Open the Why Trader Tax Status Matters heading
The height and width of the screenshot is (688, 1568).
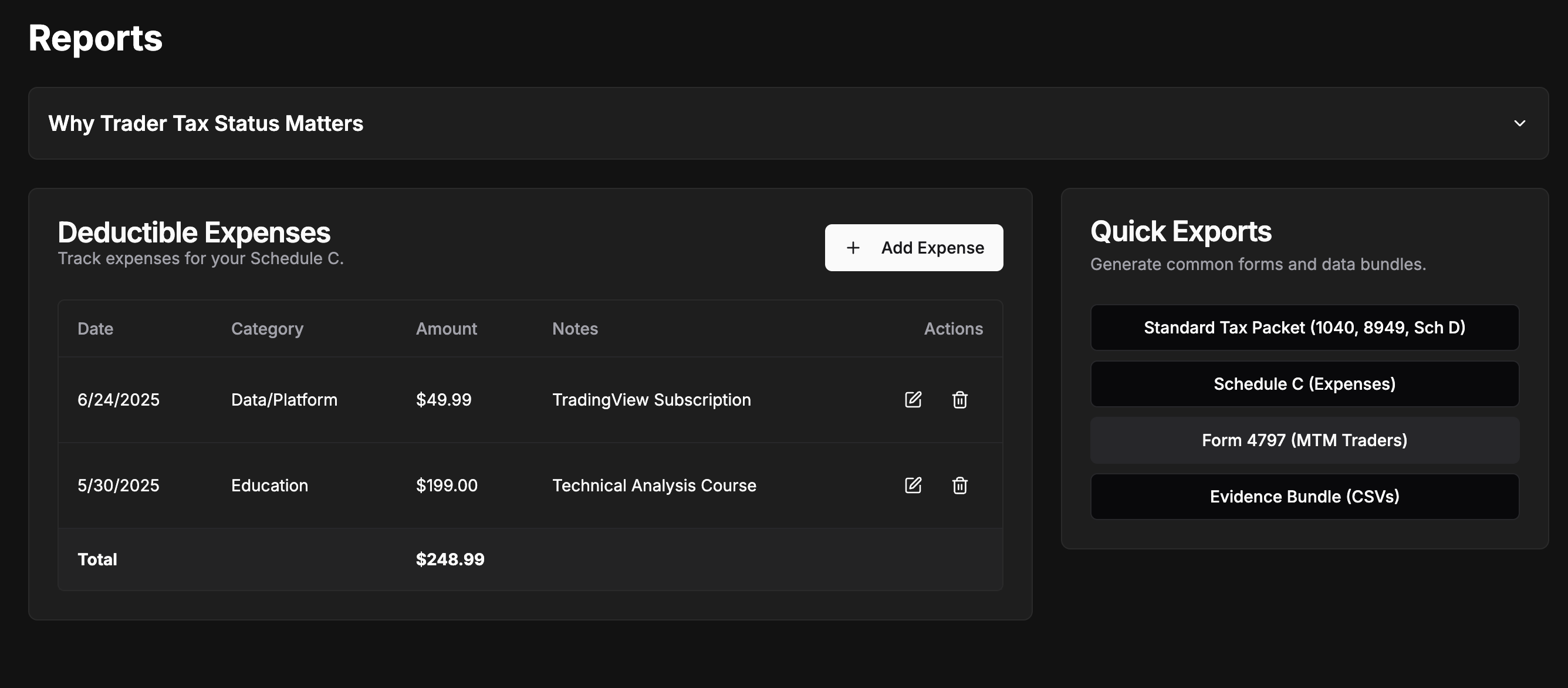point(206,124)
